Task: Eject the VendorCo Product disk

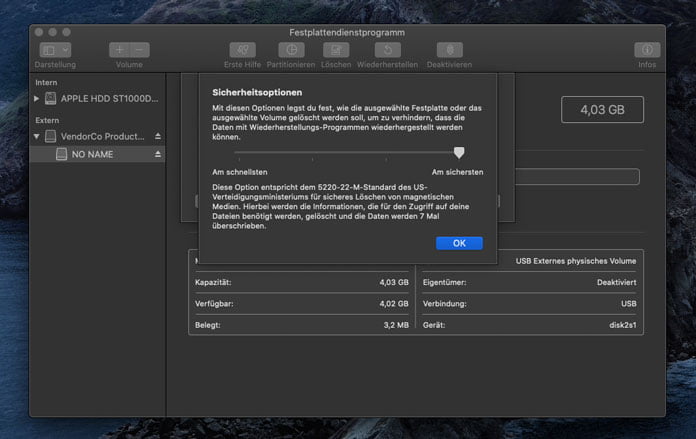Action: coord(157,136)
